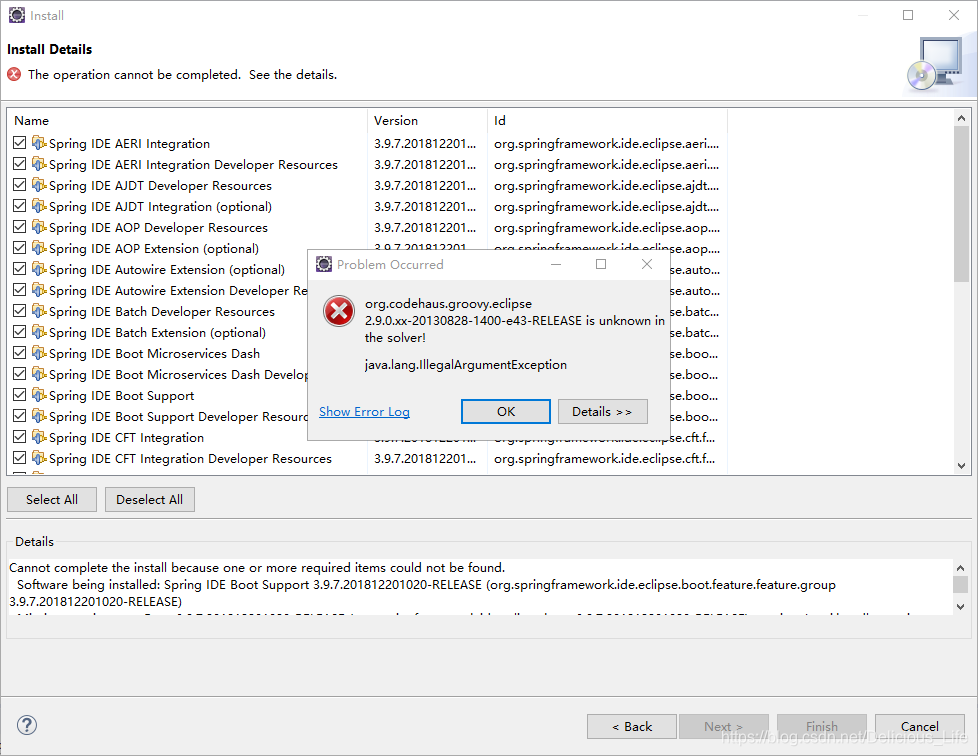The height and width of the screenshot is (756, 978).
Task: Maximize the Install window
Action: pyautogui.click(x=908, y=15)
